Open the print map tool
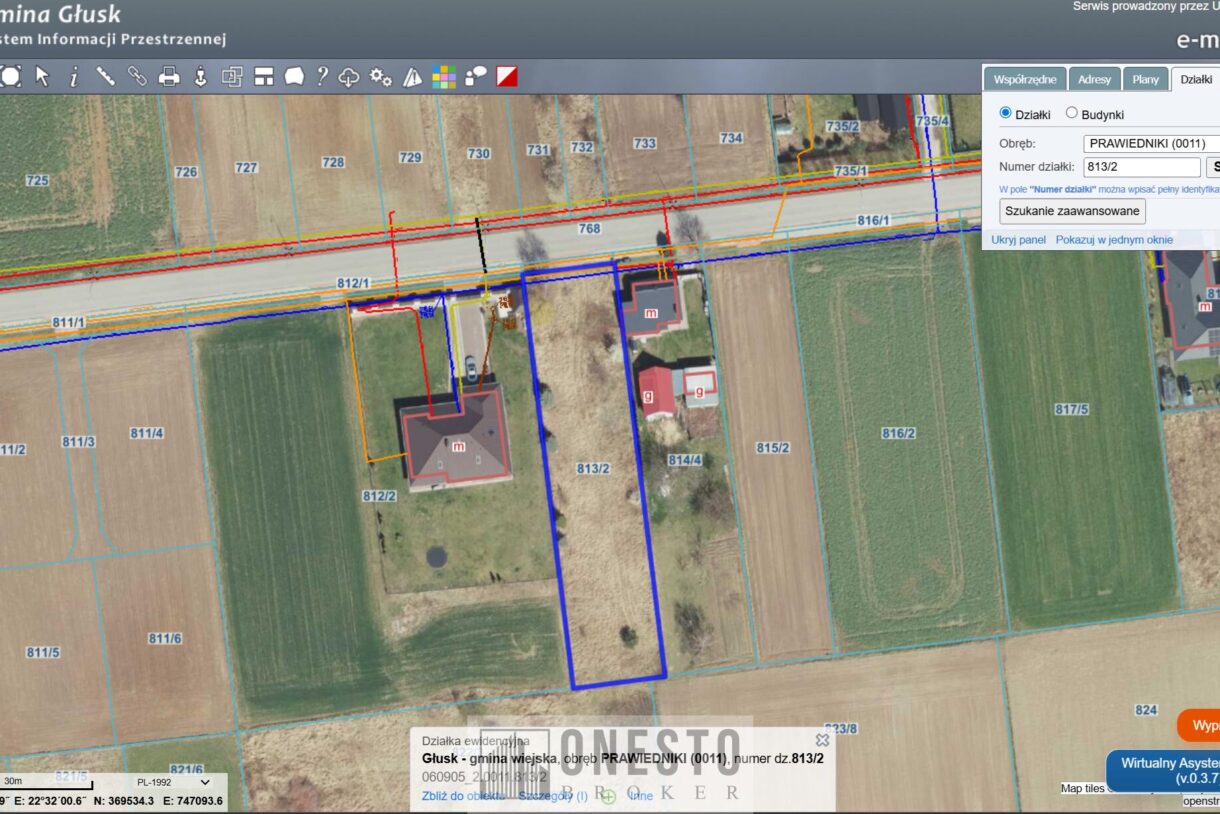The height and width of the screenshot is (814, 1220). (169, 76)
